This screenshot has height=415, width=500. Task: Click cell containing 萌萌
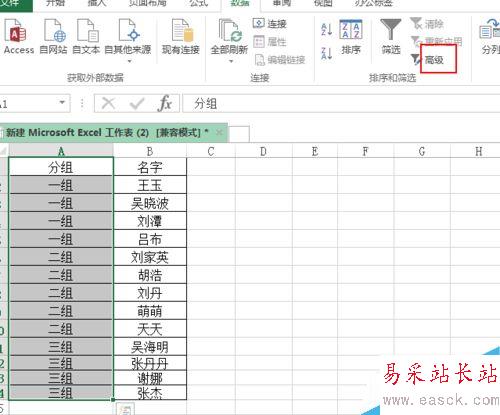[150, 311]
